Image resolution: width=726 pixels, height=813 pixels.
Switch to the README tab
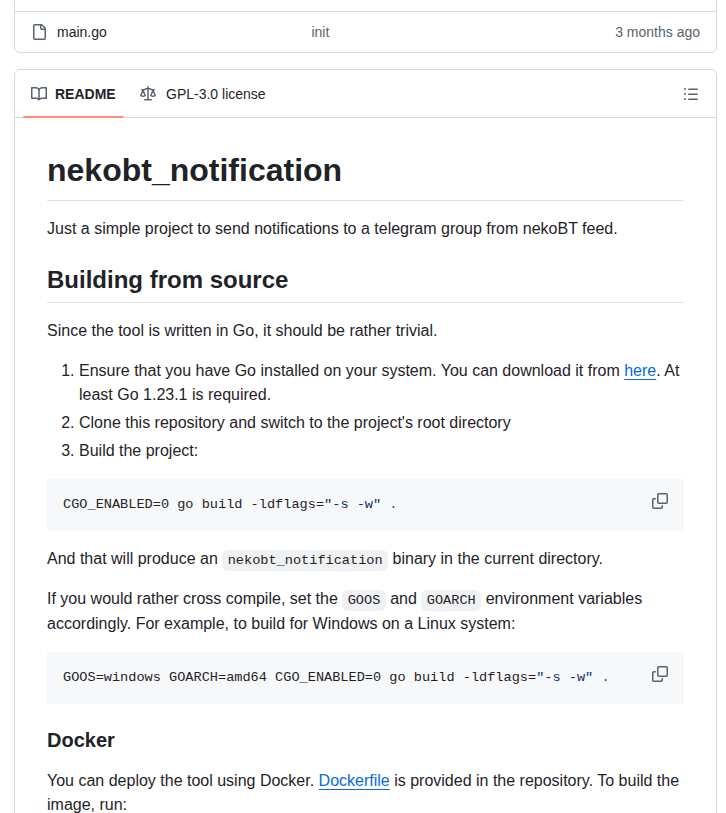(73, 94)
